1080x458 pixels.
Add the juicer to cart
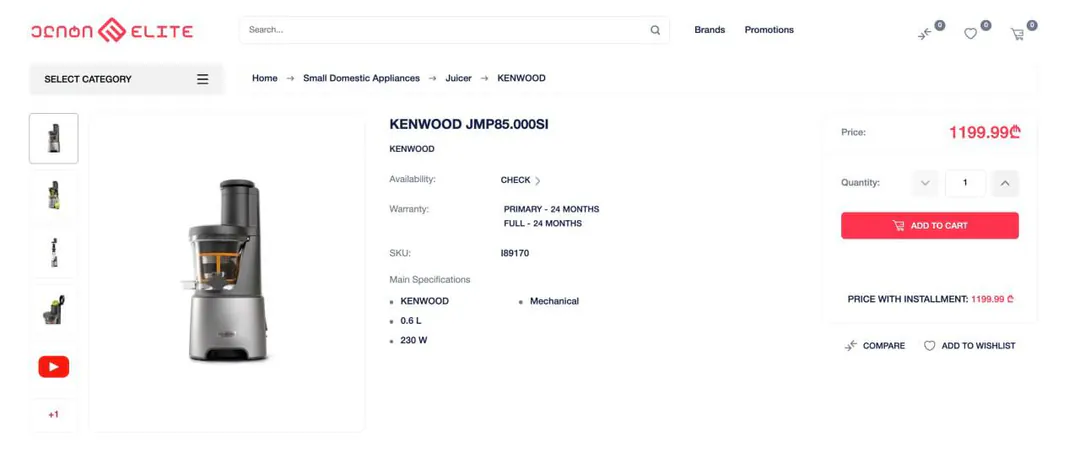coord(930,226)
